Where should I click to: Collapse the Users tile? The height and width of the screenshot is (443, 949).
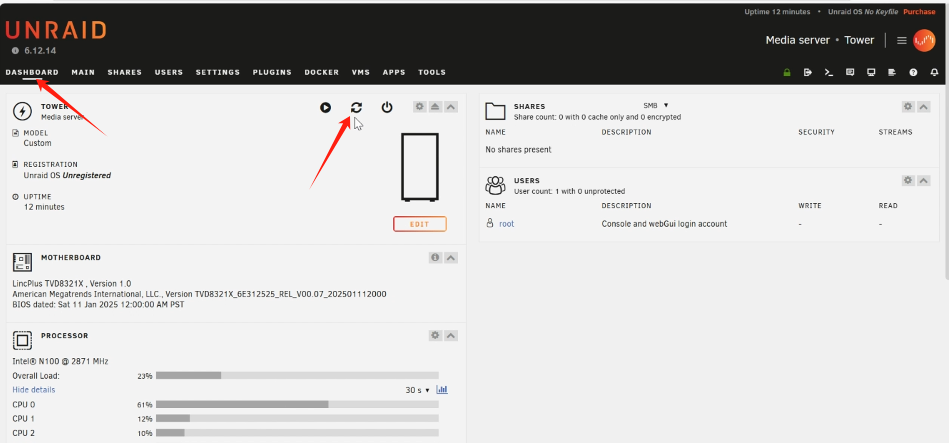point(924,180)
